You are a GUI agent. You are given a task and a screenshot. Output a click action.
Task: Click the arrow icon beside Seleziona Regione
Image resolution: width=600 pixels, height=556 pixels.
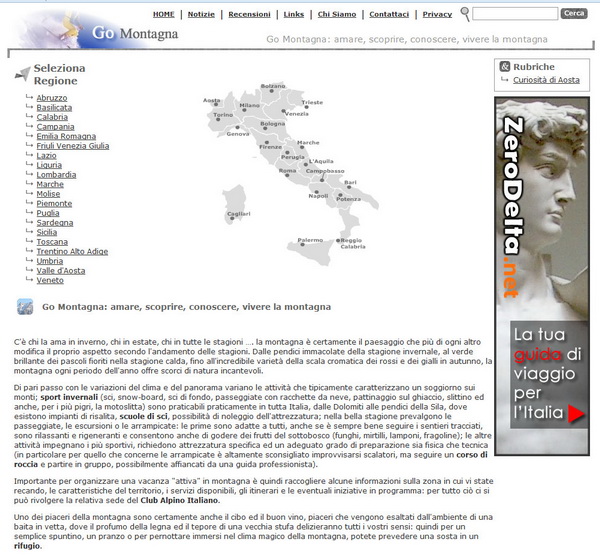click(x=23, y=74)
